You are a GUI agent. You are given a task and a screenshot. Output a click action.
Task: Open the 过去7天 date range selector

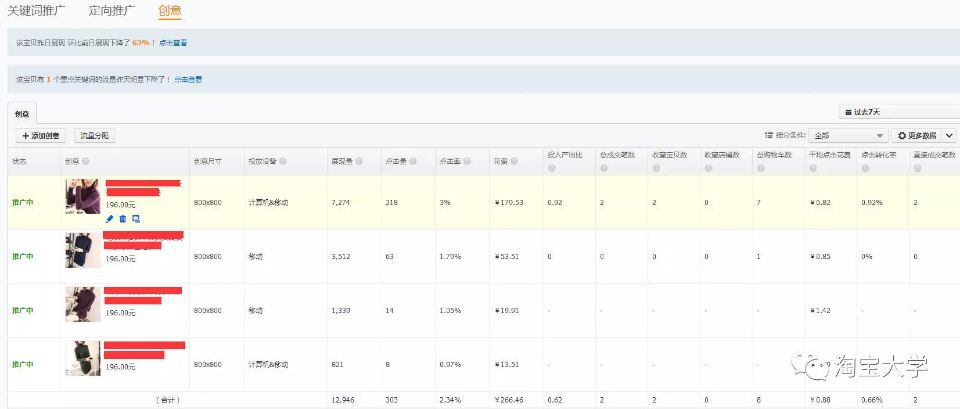[895, 112]
